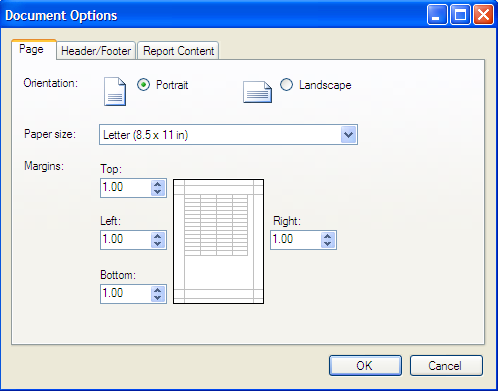Increase the Top margin with up arrow
Image resolution: width=498 pixels, height=391 pixels.
158,184
